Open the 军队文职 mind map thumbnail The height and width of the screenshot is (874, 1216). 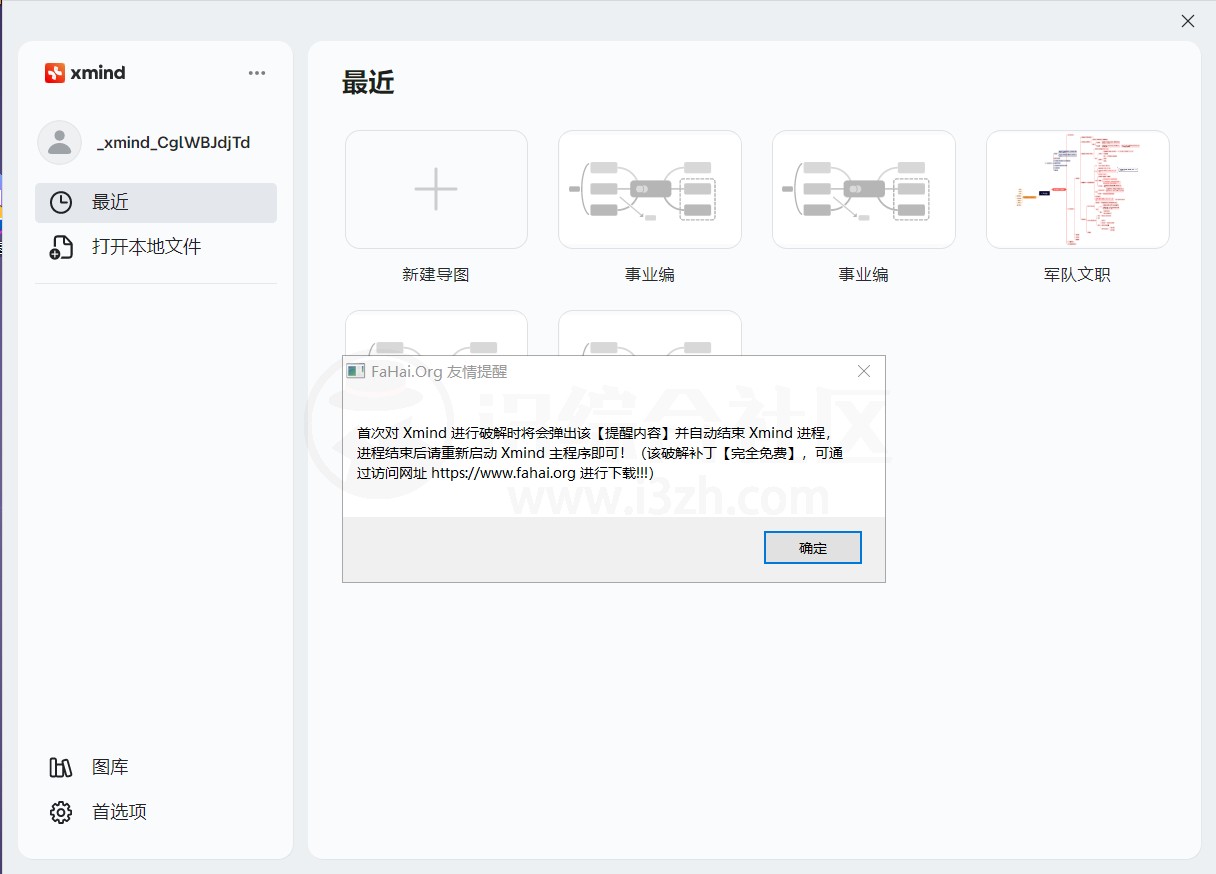[x=1077, y=189]
